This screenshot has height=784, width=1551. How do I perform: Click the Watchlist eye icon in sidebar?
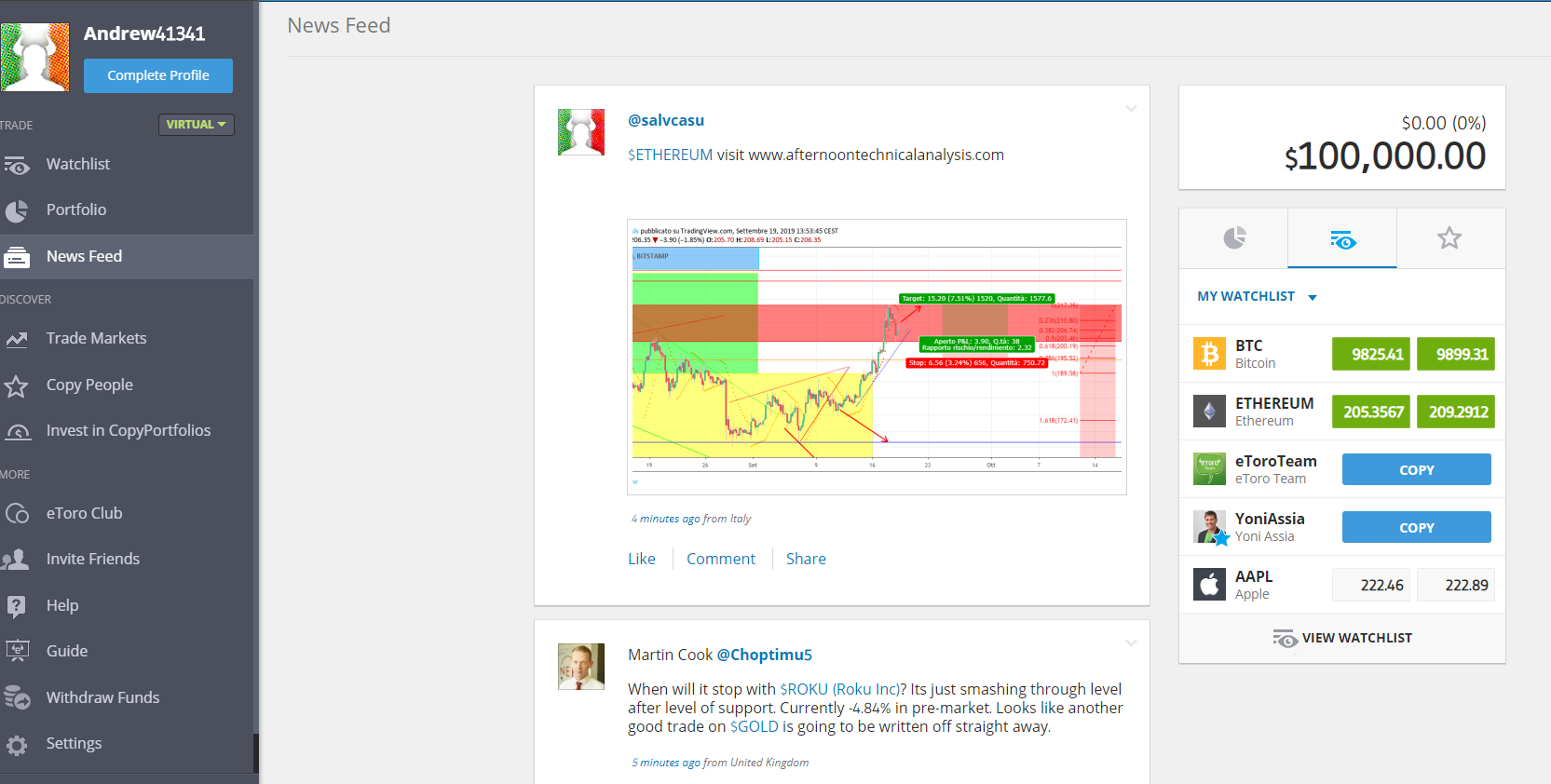17,165
